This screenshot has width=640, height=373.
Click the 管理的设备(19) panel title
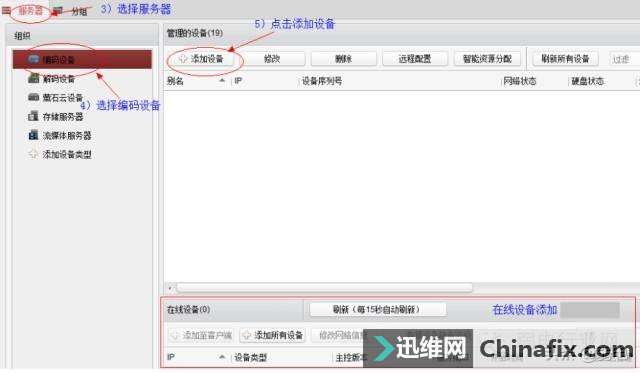click(195, 33)
